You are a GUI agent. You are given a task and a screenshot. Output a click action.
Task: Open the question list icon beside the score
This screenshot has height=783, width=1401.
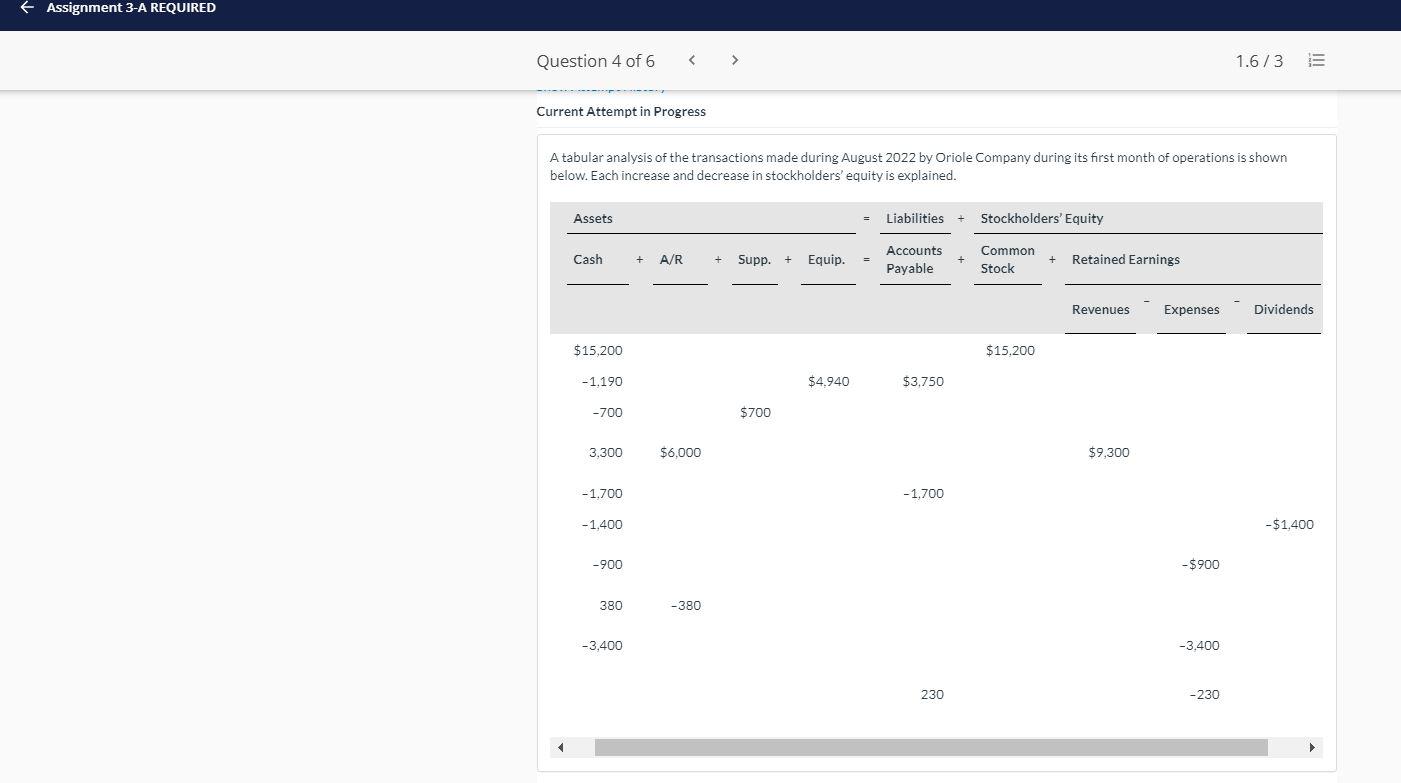click(x=1316, y=60)
